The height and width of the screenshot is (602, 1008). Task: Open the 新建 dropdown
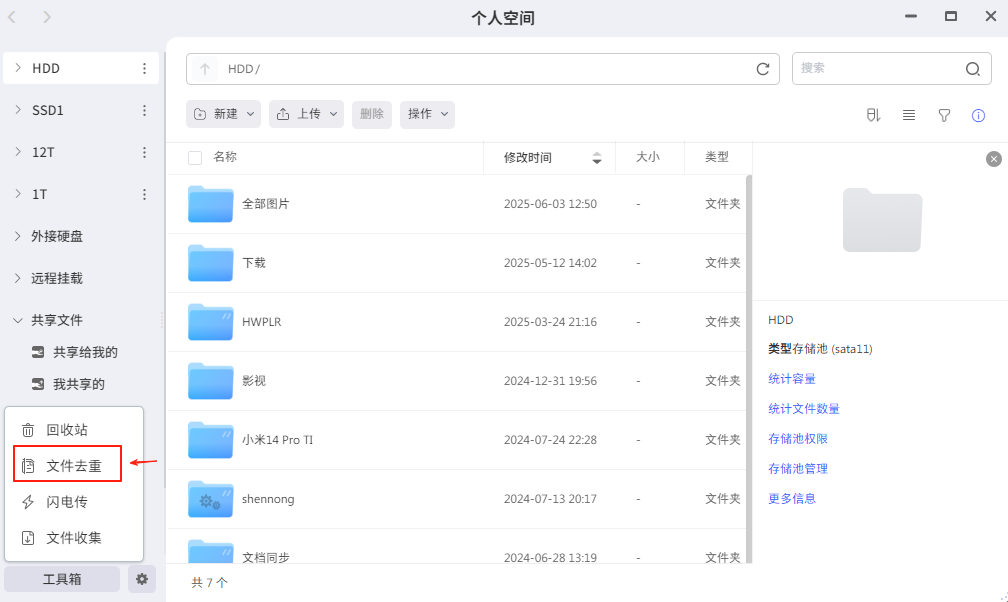(x=224, y=114)
